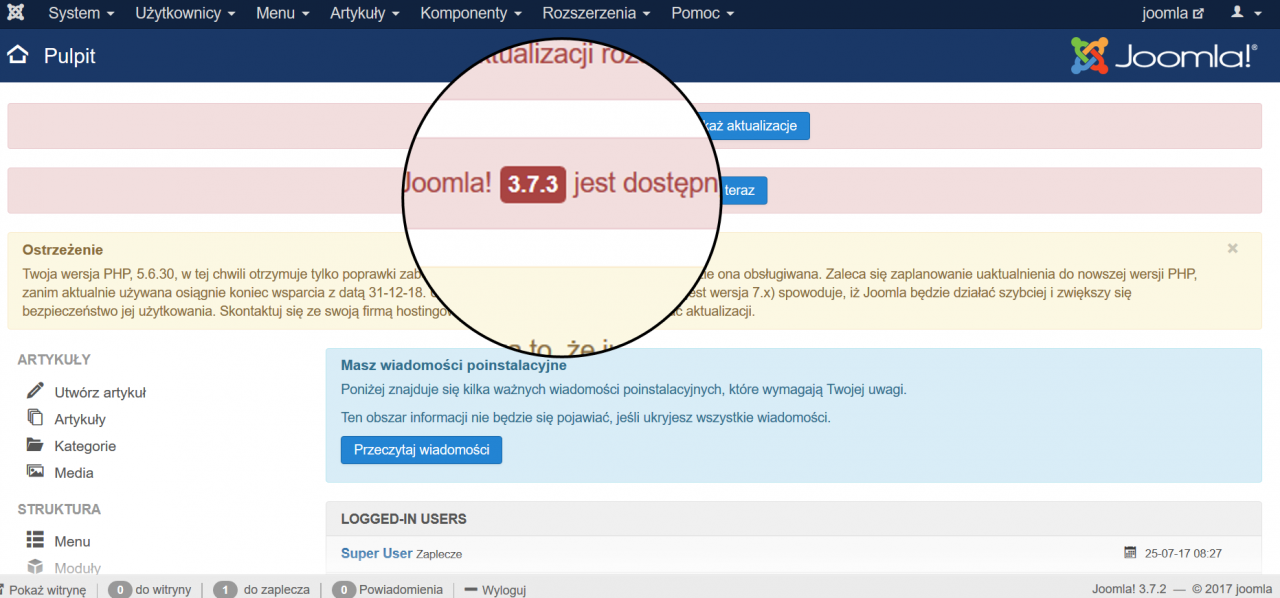Click the 'Masz wiadomości poinstalacyjne' heading
The height and width of the screenshot is (598, 1280).
(x=454, y=365)
